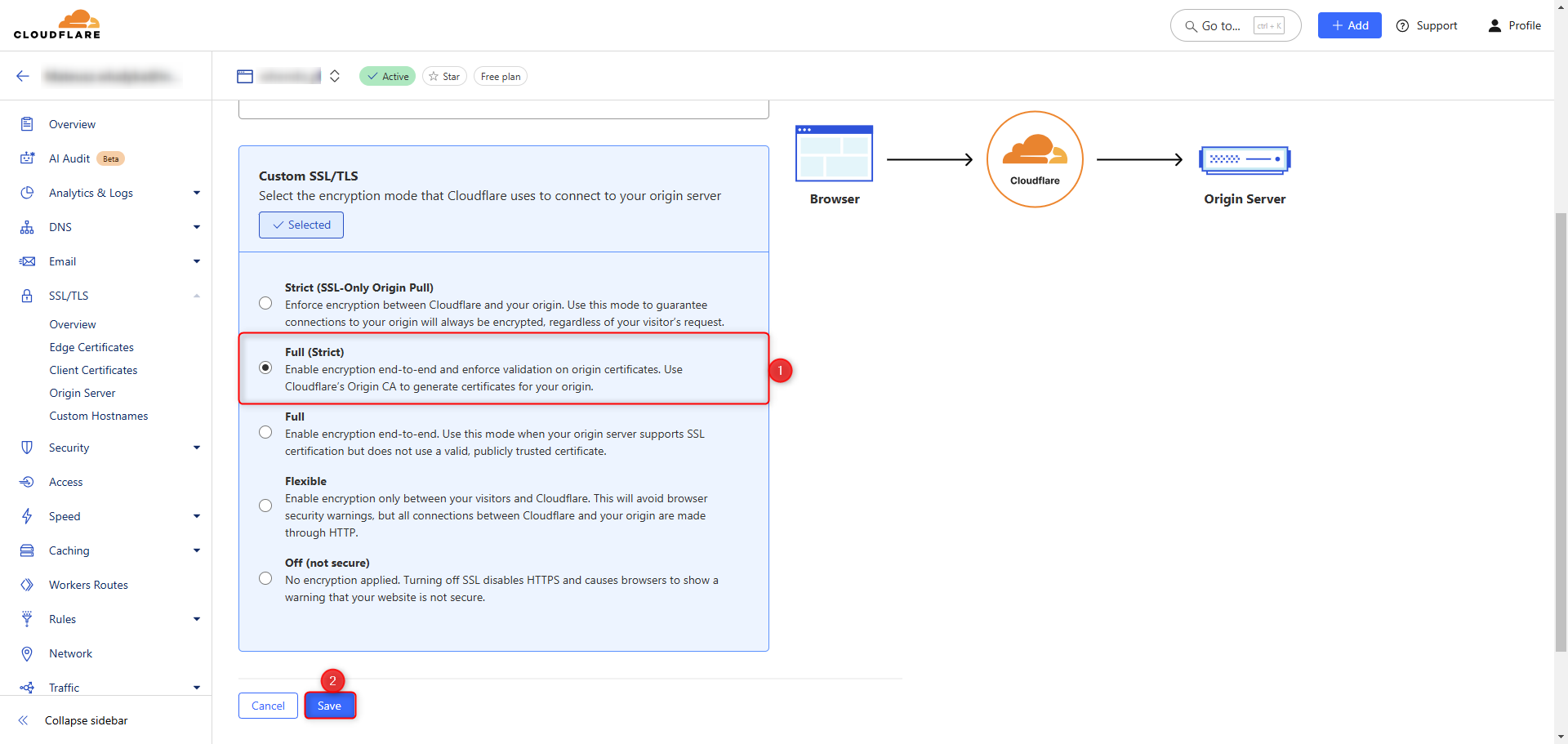
Task: Open the domain switcher up-down chevron
Action: [x=335, y=76]
